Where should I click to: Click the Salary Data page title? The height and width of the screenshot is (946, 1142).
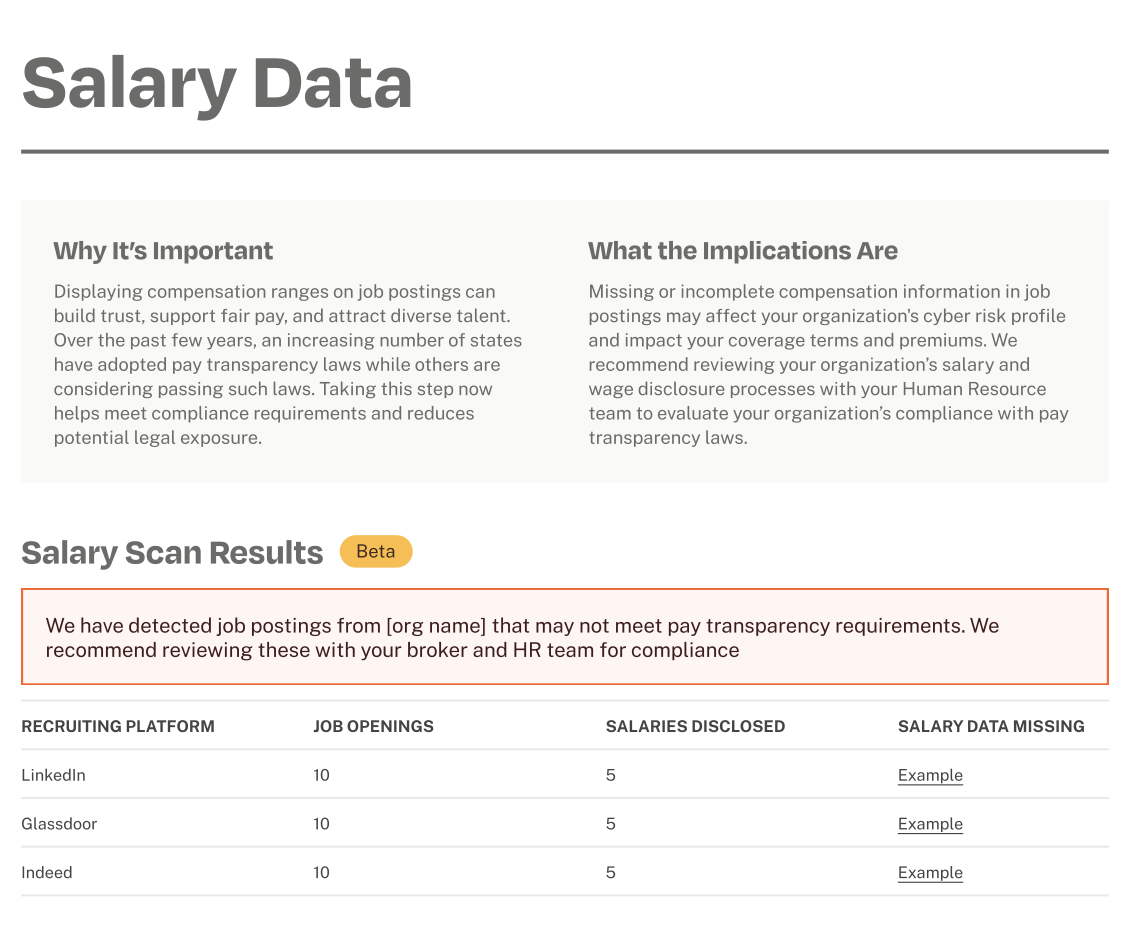[x=217, y=84]
